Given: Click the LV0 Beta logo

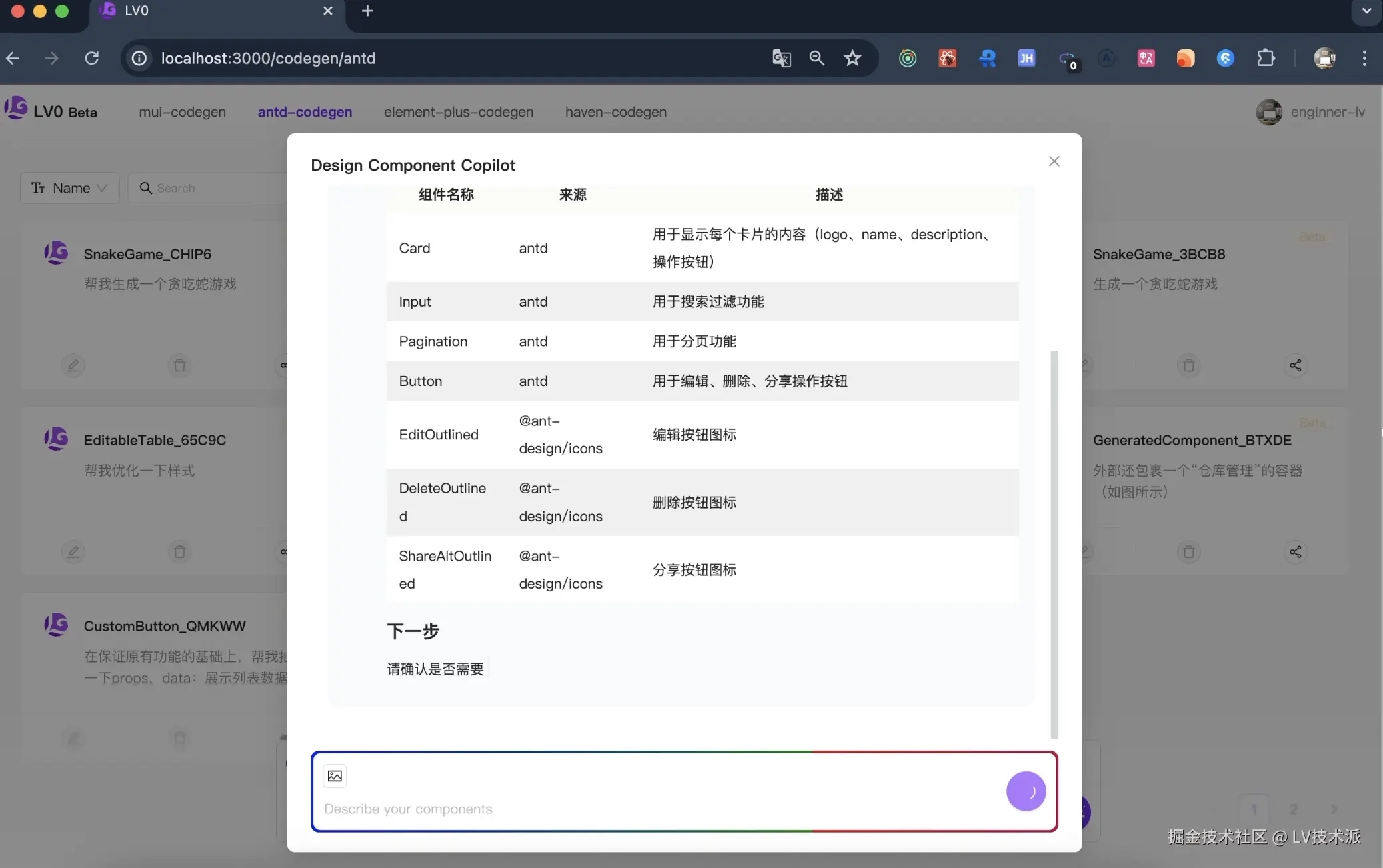Looking at the screenshot, I should [51, 111].
